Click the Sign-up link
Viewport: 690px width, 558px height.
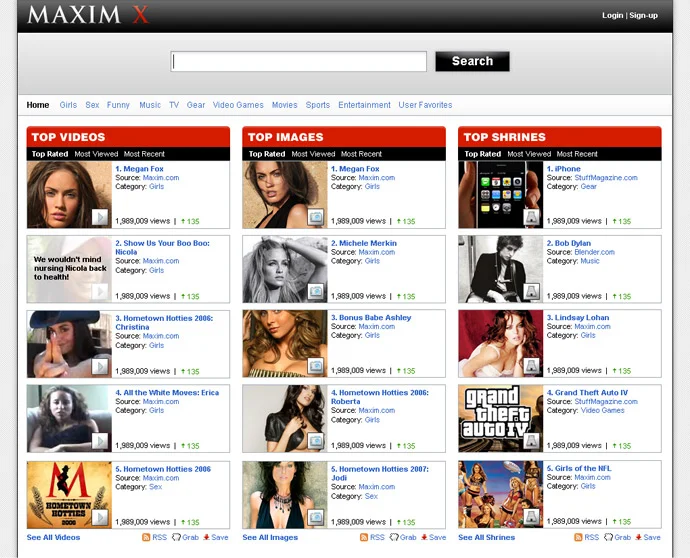[x=643, y=15]
